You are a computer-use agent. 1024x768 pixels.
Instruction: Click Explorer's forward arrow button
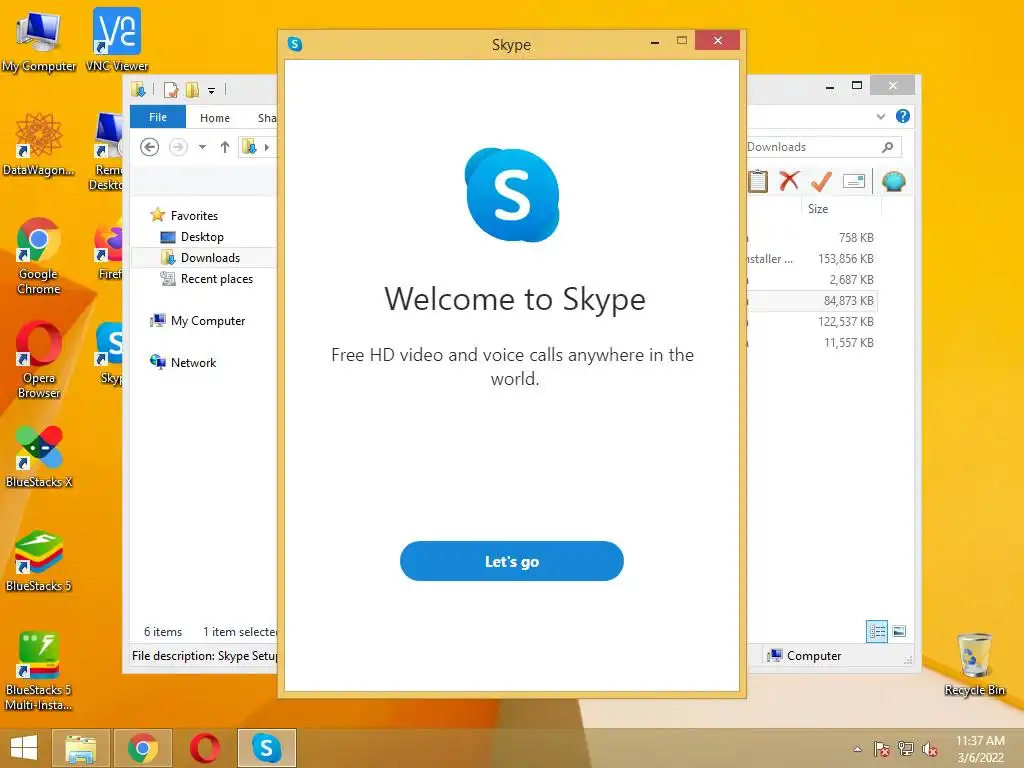point(178,147)
